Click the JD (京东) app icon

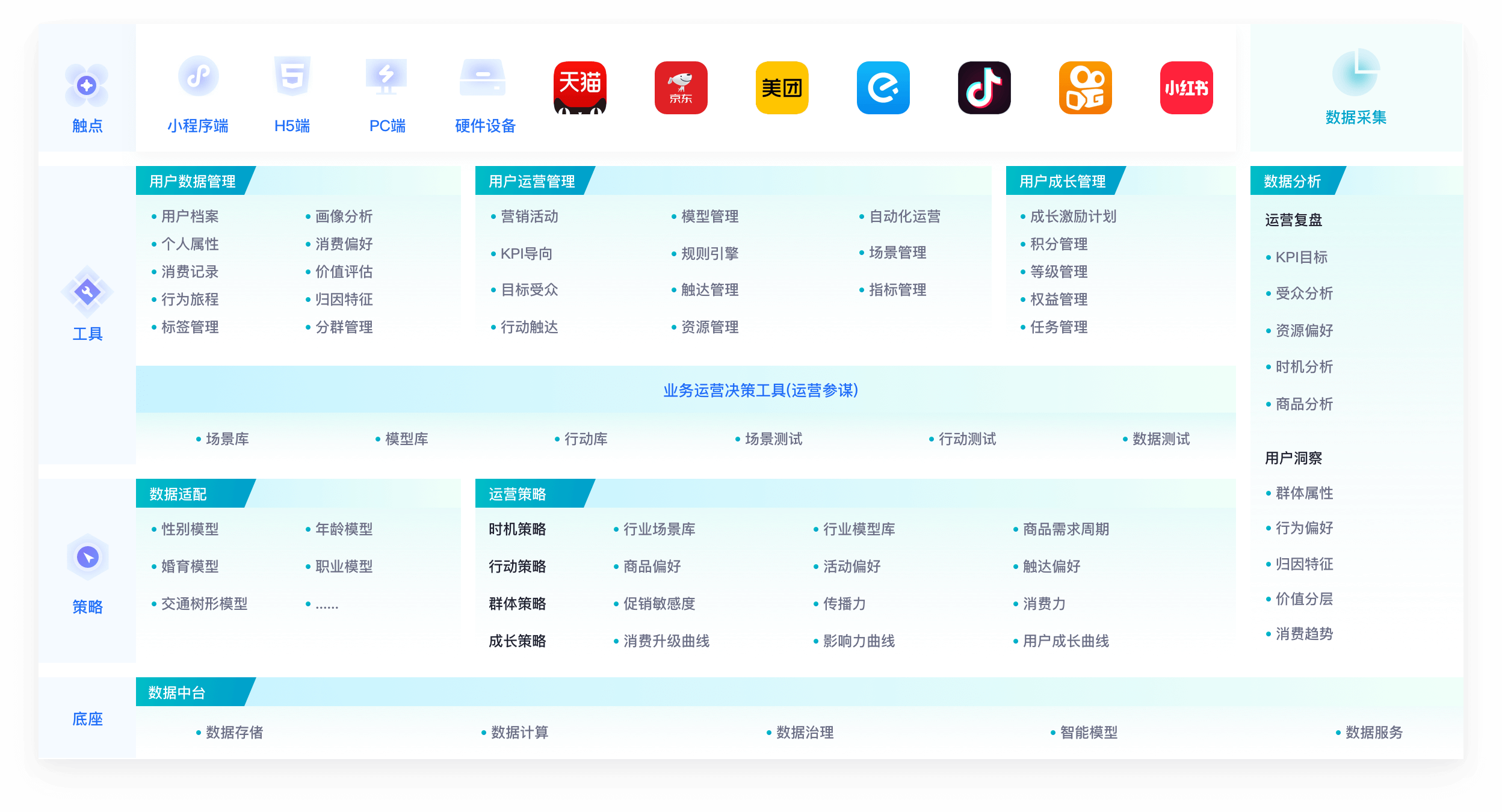(x=681, y=88)
